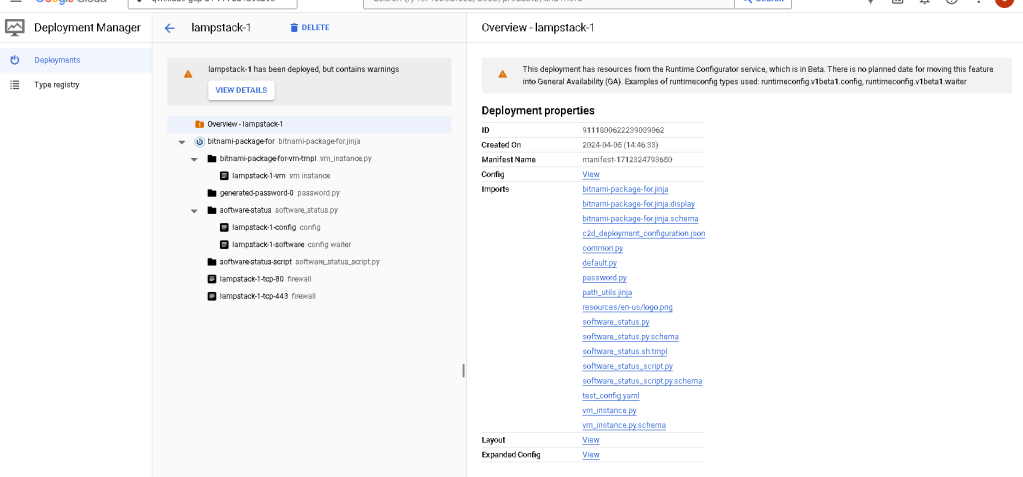Open path_utils.jinja import link

coord(607,292)
